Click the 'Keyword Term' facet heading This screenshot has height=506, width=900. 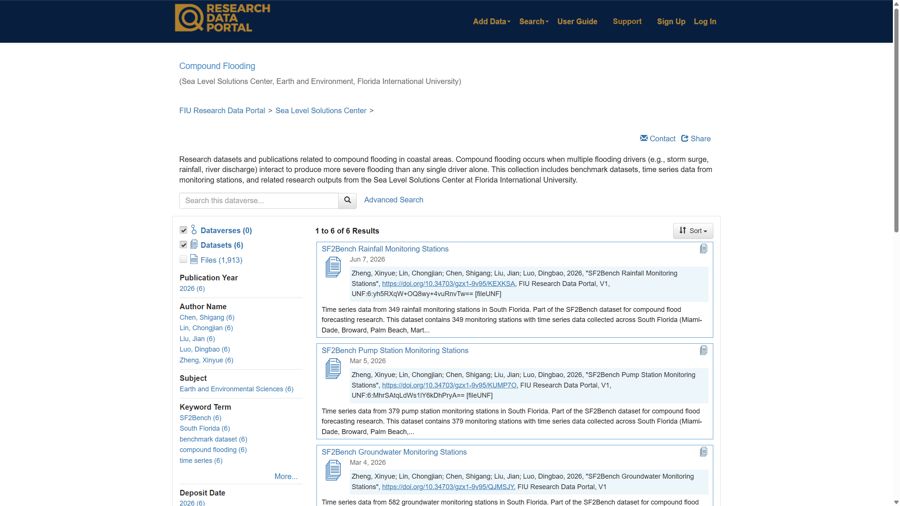(205, 407)
